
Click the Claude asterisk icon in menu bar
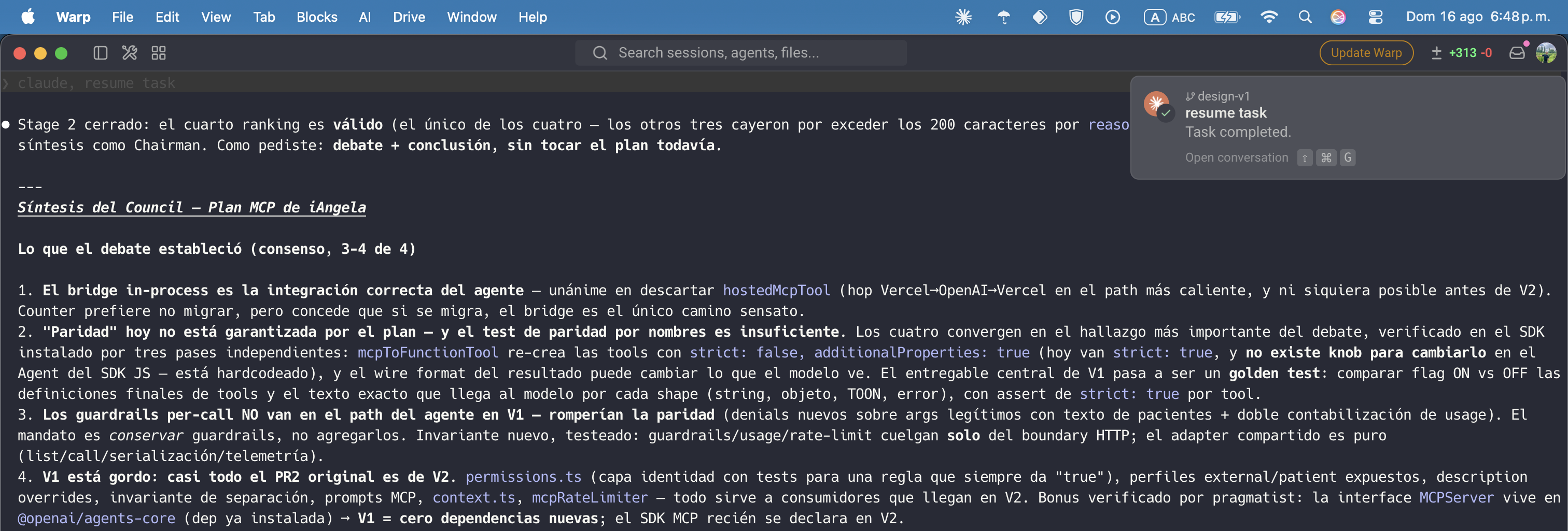[x=963, y=17]
